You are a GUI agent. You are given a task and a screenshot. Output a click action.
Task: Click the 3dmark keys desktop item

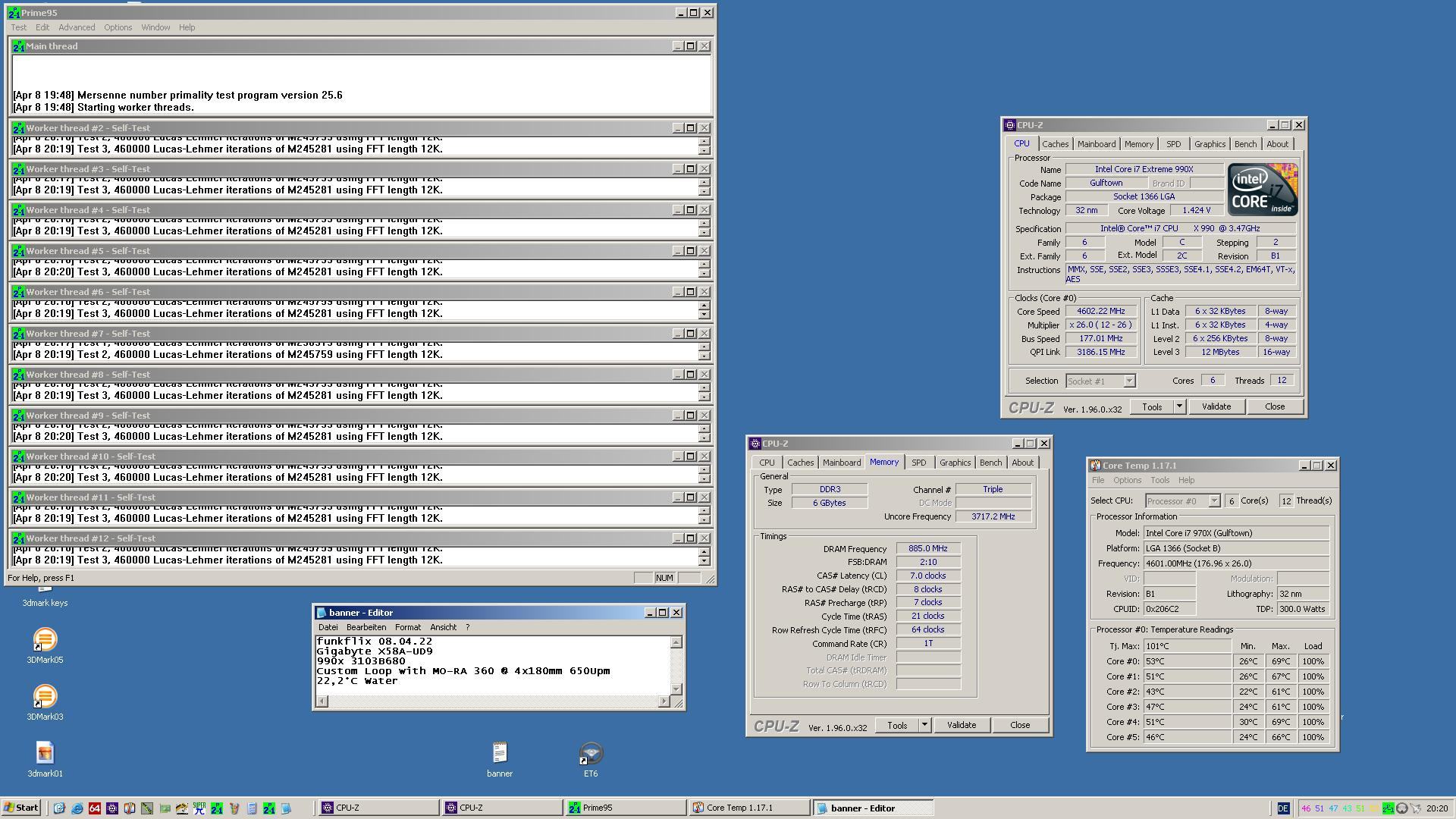(45, 603)
